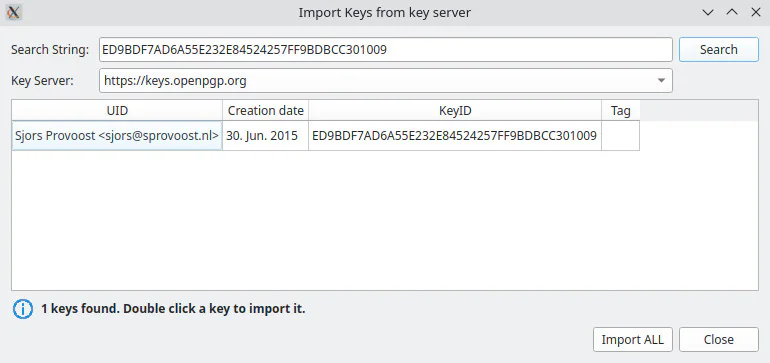The image size is (770, 363).
Task: Click the application icon in title bar
Action: [x=14, y=12]
